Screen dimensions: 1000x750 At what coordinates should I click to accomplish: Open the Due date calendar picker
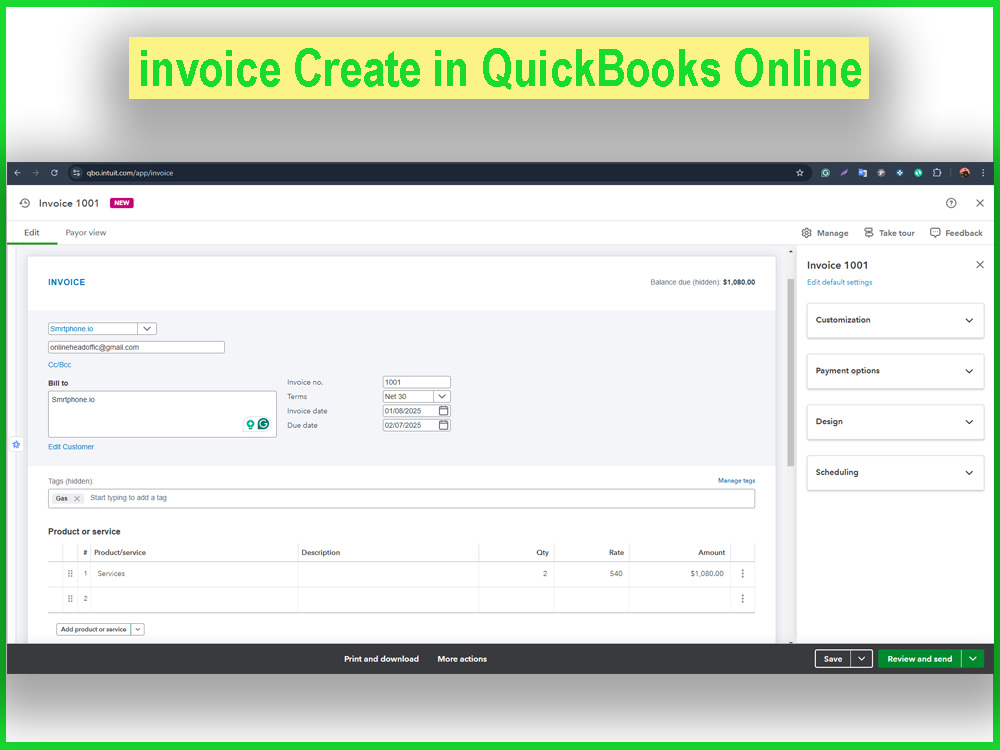pyautogui.click(x=444, y=425)
